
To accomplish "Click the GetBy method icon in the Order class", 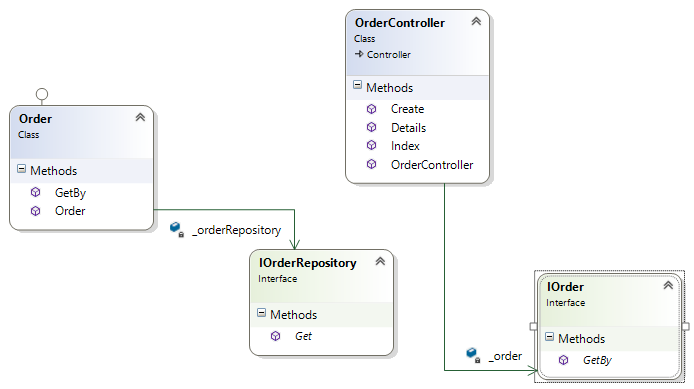I will [x=35, y=192].
